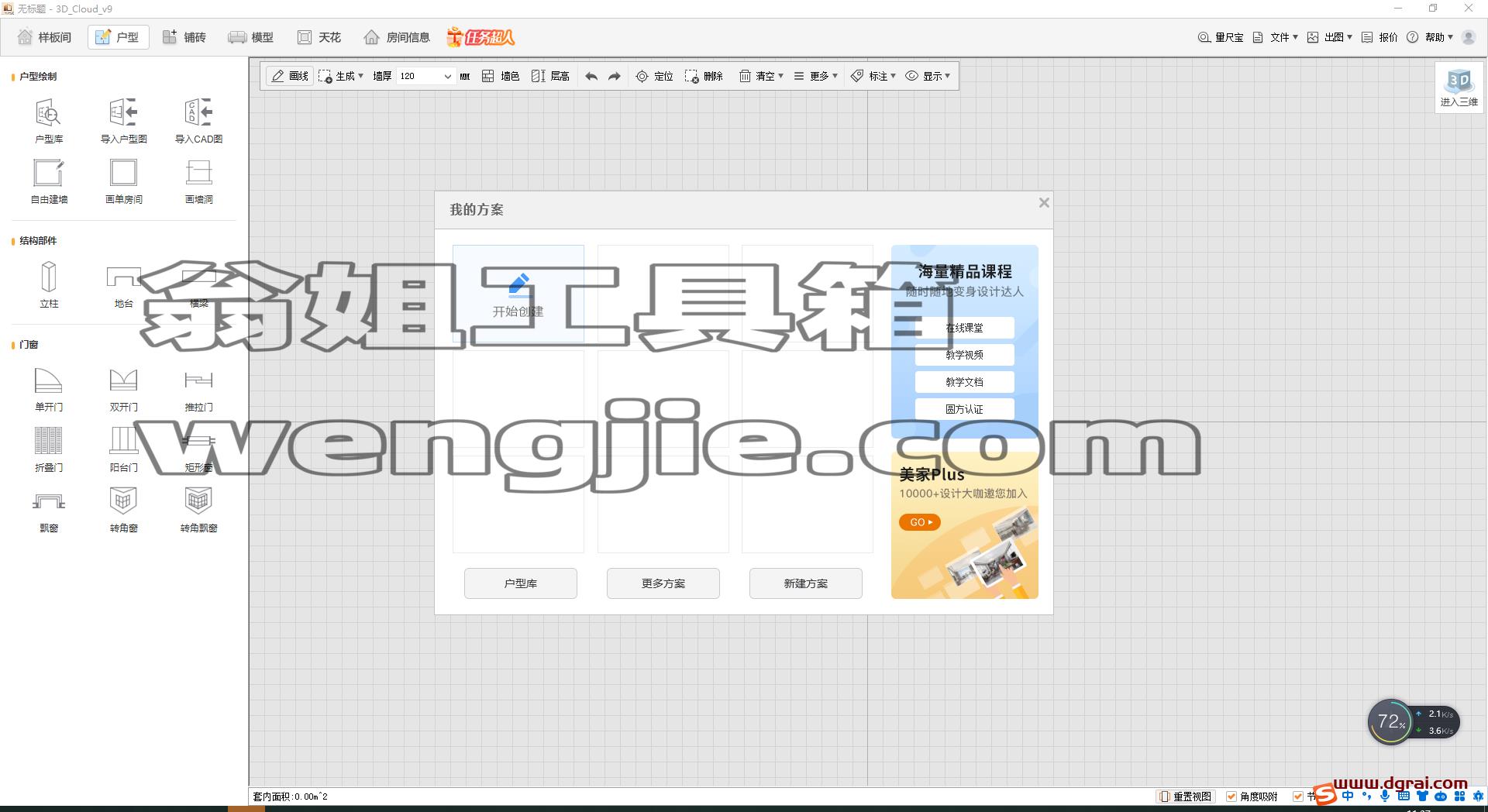The width and height of the screenshot is (1488, 812).
Task: Select the 画单房间 single room tool
Action: pos(123,181)
